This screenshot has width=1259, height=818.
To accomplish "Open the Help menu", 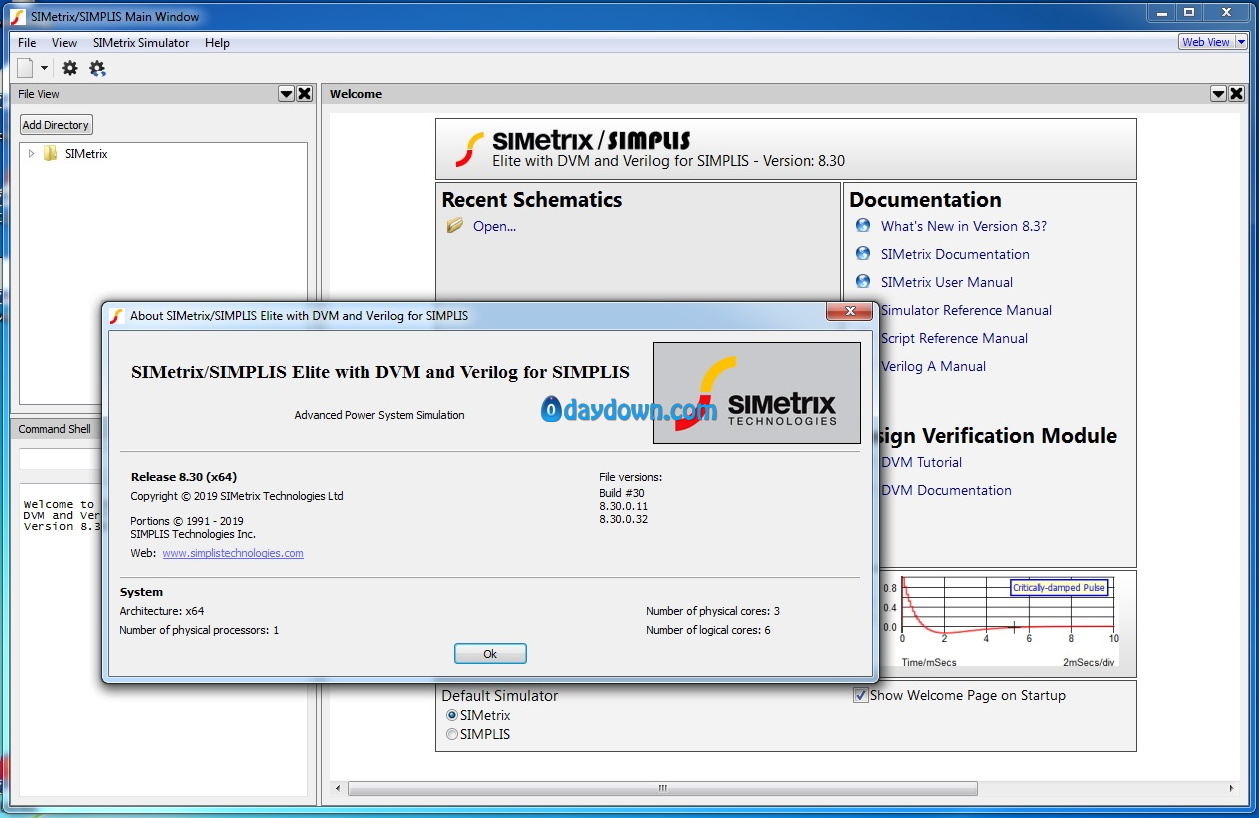I will pyautogui.click(x=217, y=43).
